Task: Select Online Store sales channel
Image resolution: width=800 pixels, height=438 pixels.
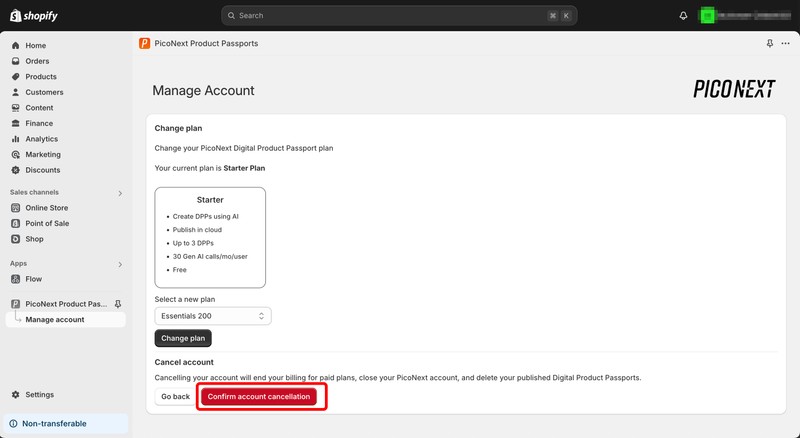Action: [x=47, y=208]
